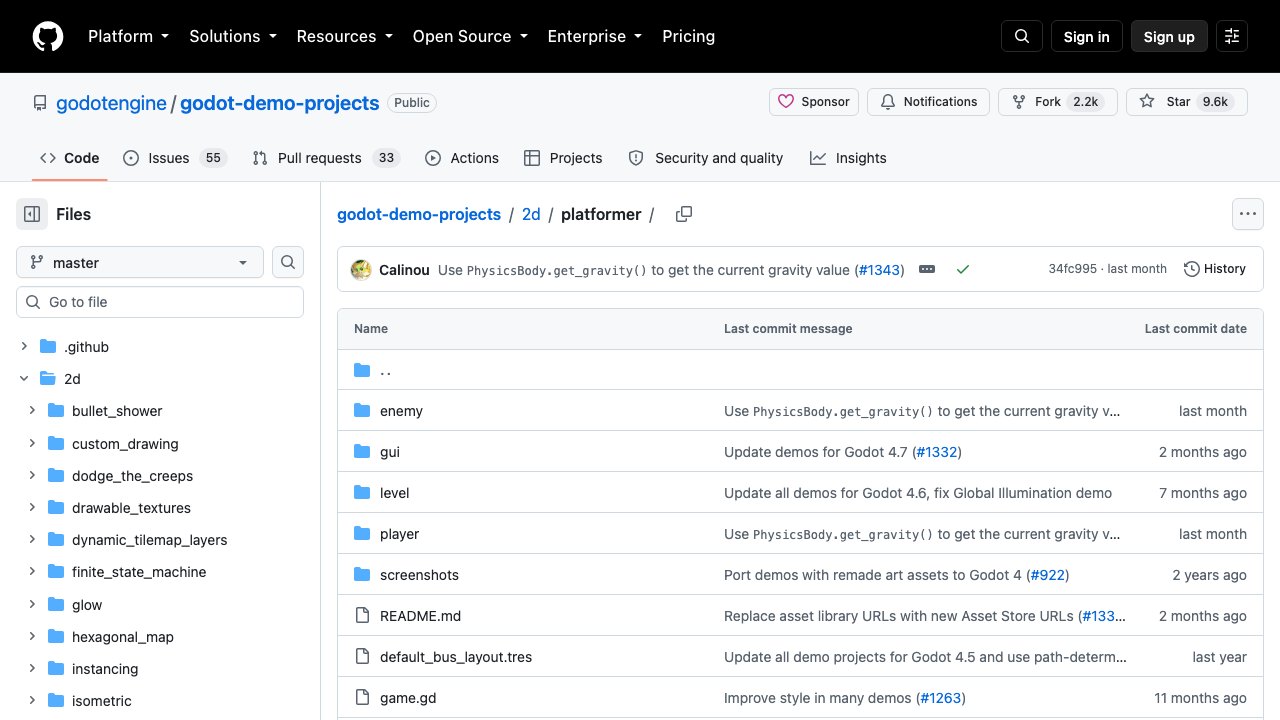Viewport: 1280px width, 720px height.
Task: Click the heart Sponsor button
Action: 814,102
